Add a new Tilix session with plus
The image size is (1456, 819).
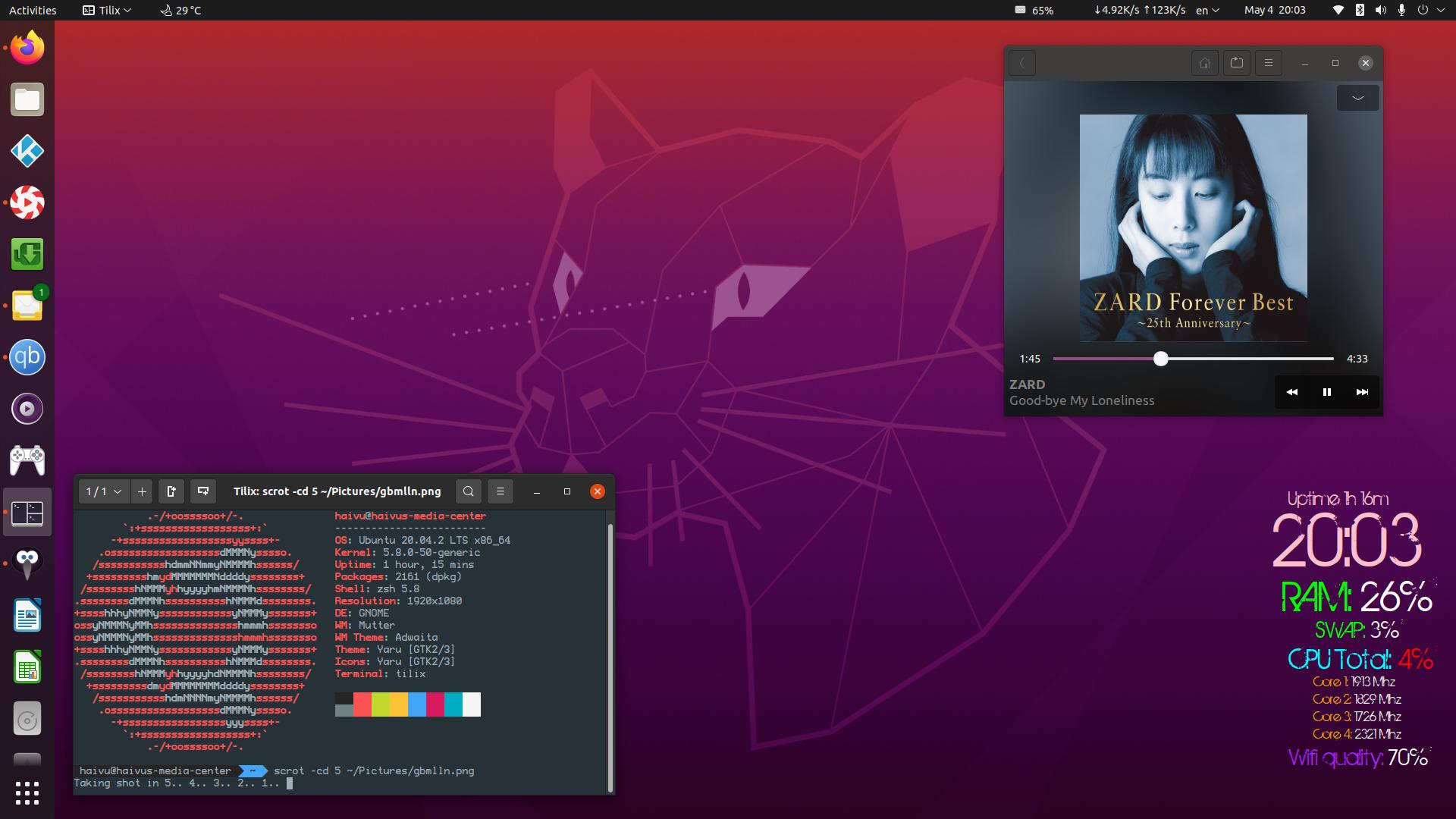142,491
